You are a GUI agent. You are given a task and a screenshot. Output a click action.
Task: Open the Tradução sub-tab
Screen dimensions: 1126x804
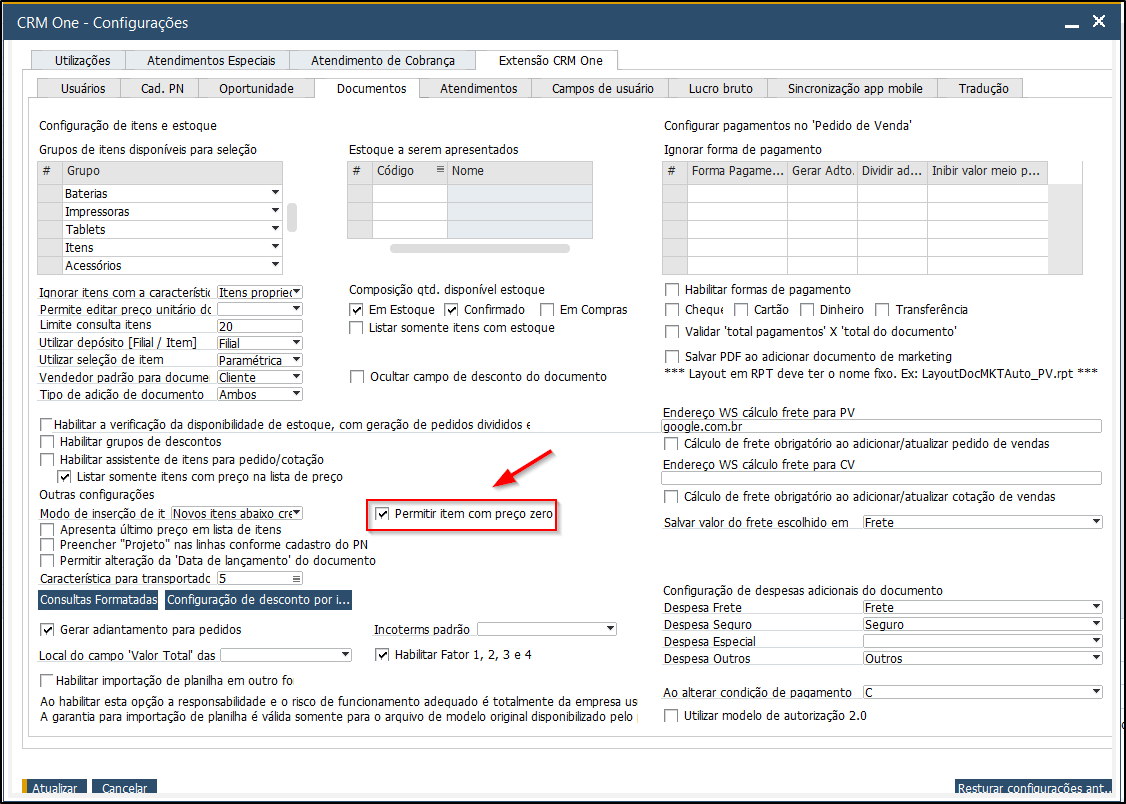coord(983,88)
